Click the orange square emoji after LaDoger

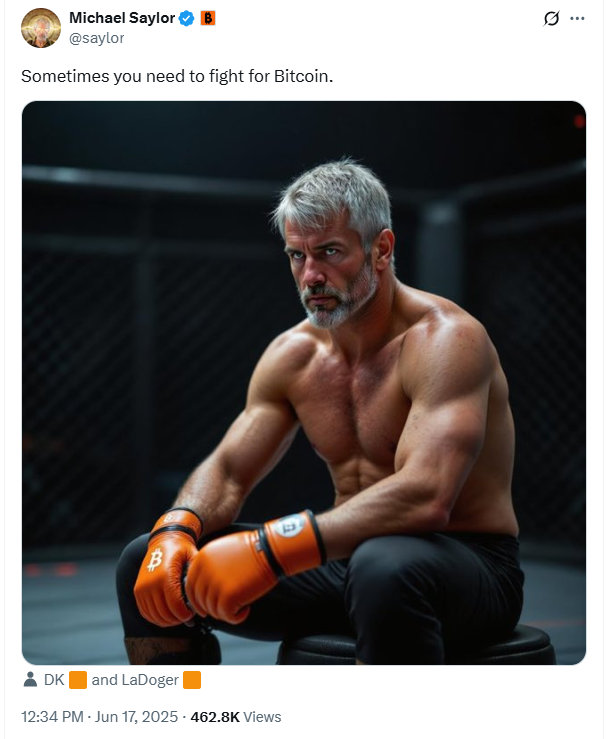[x=192, y=680]
